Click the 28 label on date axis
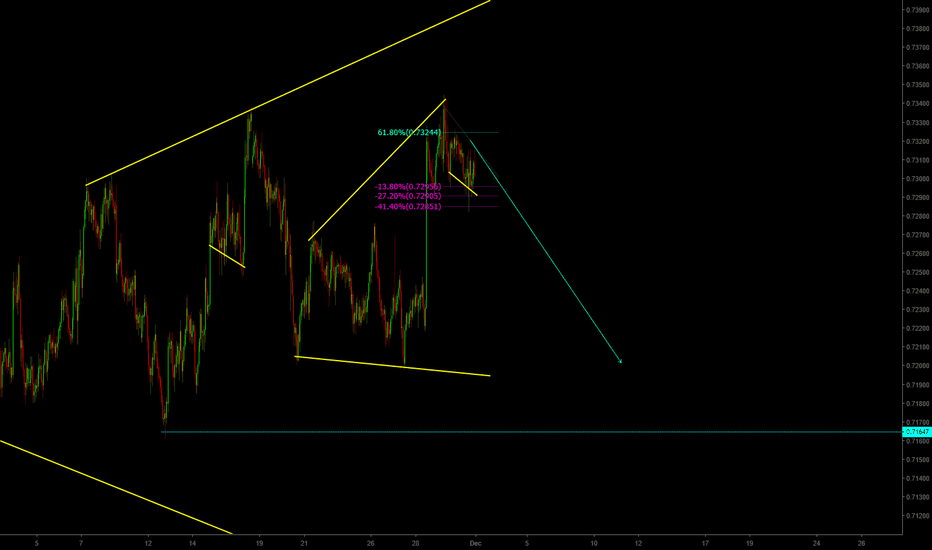 415,543
